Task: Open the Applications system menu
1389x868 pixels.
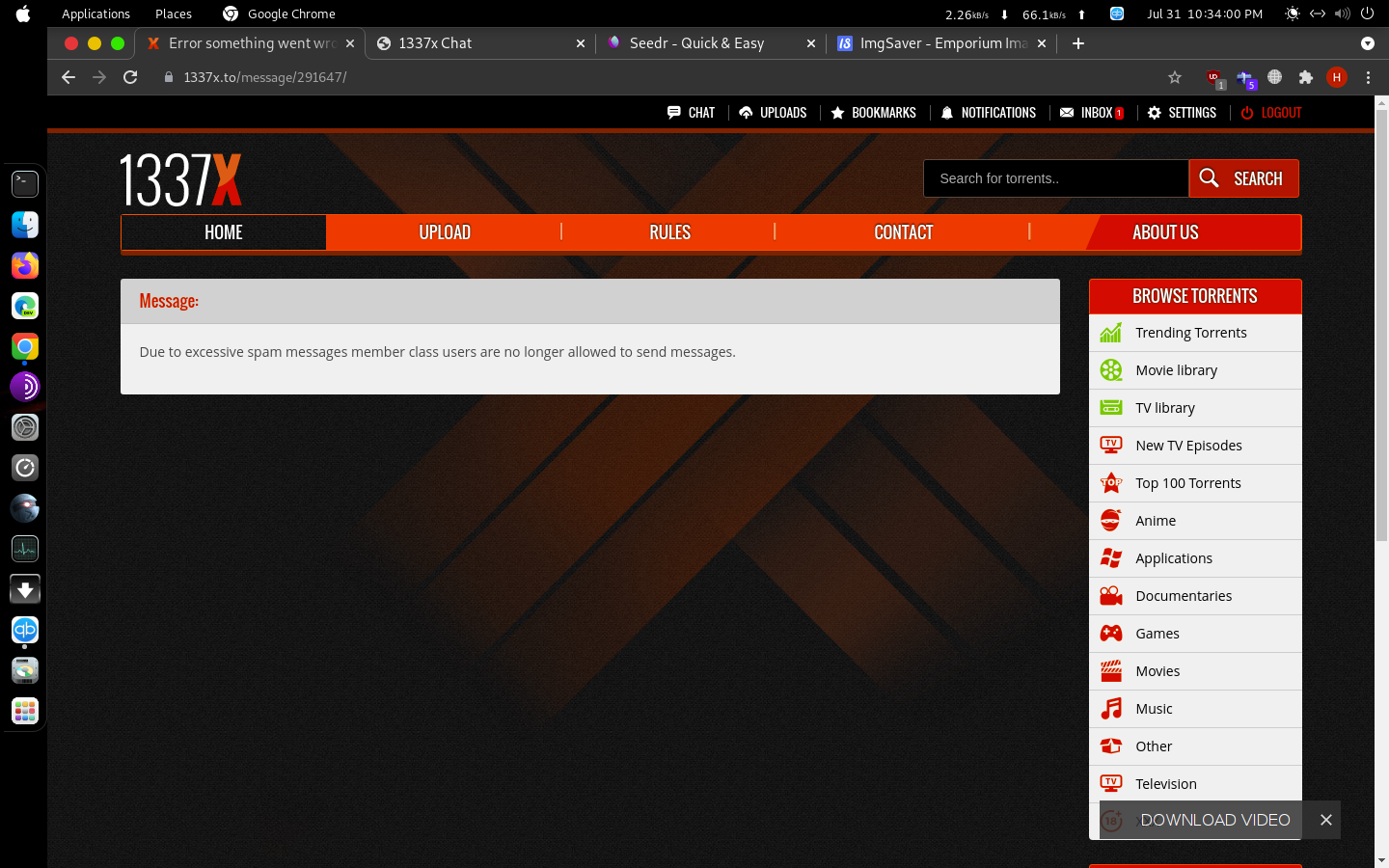Action: [95, 14]
